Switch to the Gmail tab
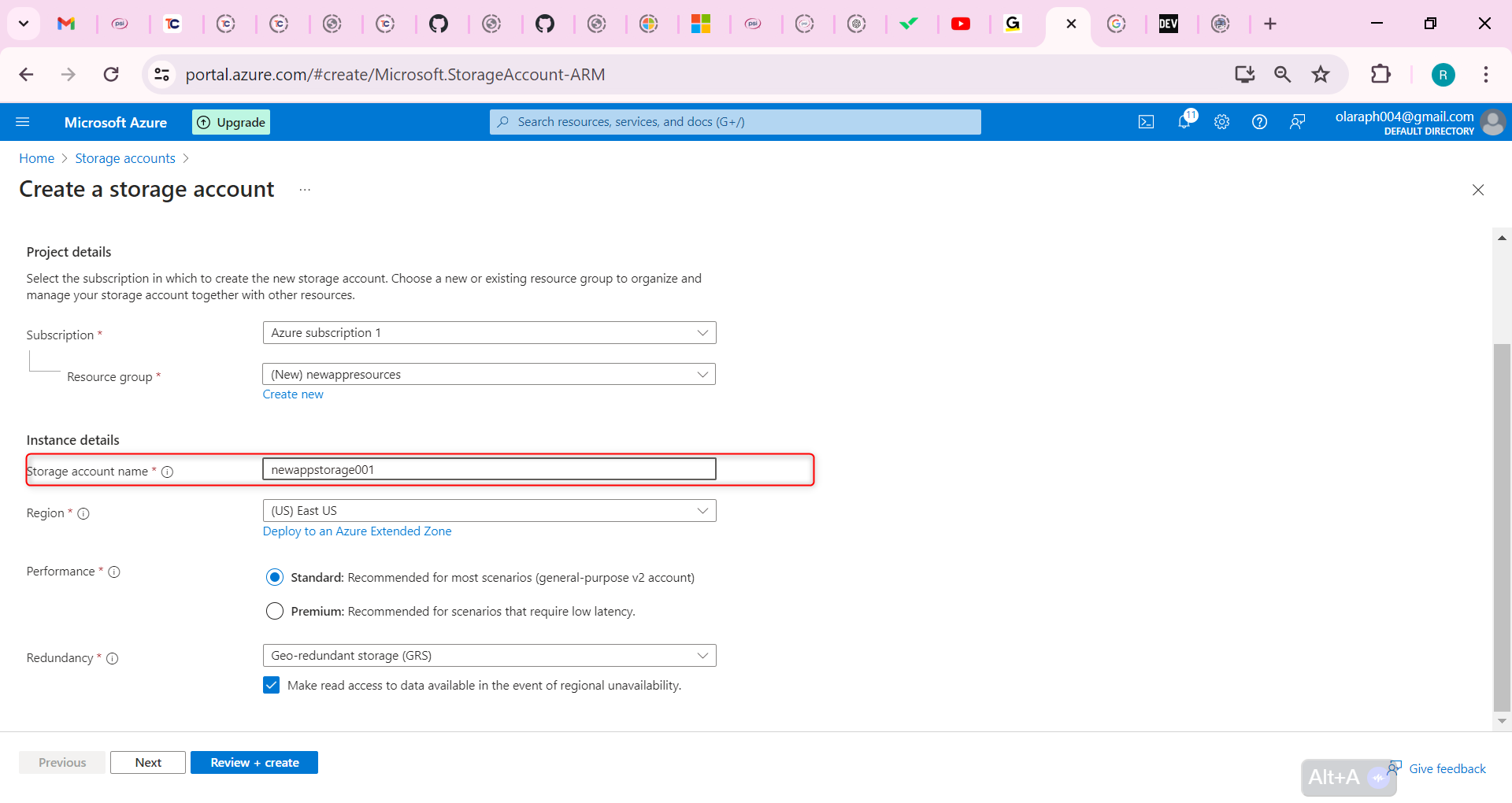 point(66,24)
